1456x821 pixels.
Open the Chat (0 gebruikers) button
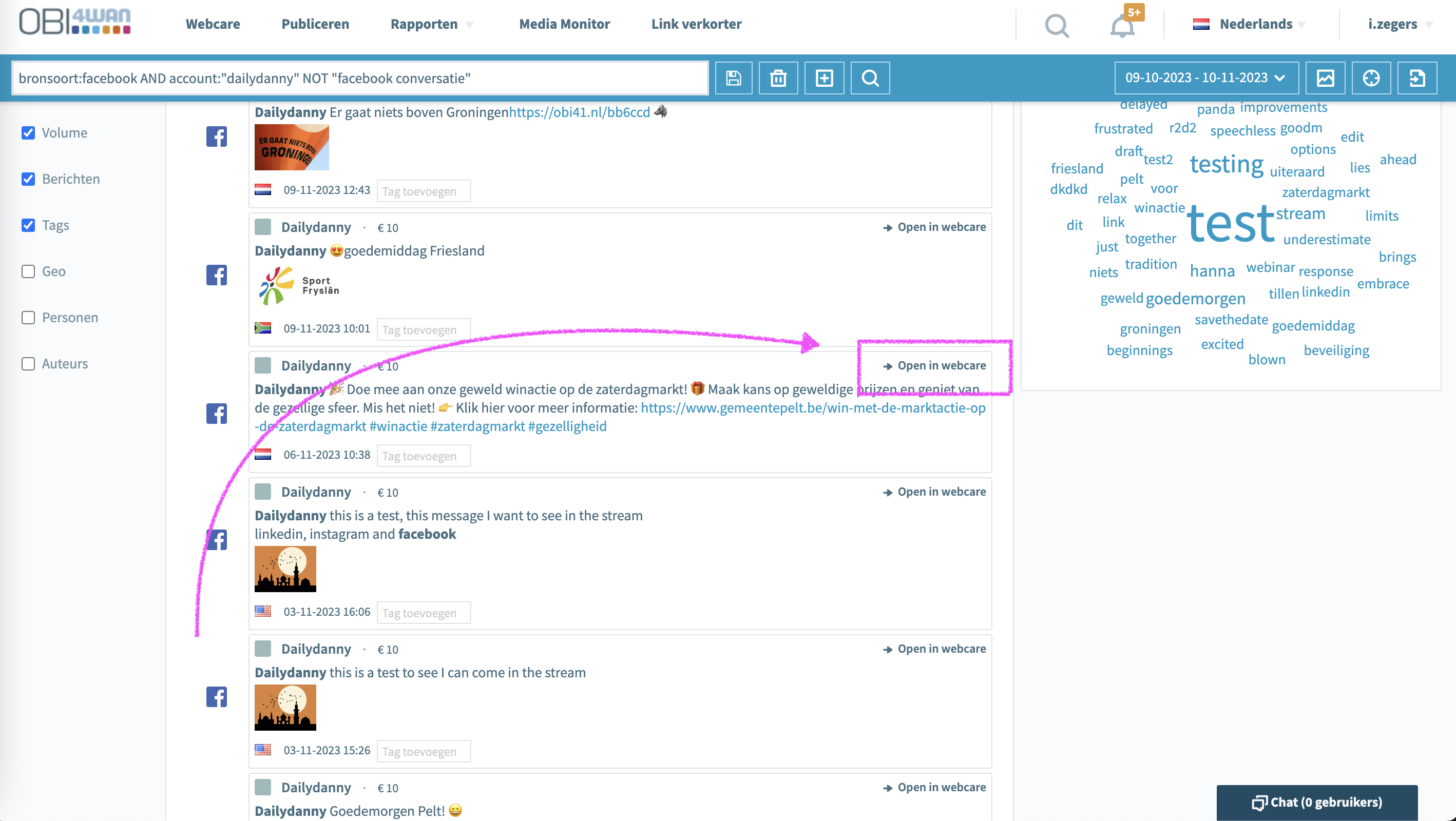pyautogui.click(x=1316, y=802)
